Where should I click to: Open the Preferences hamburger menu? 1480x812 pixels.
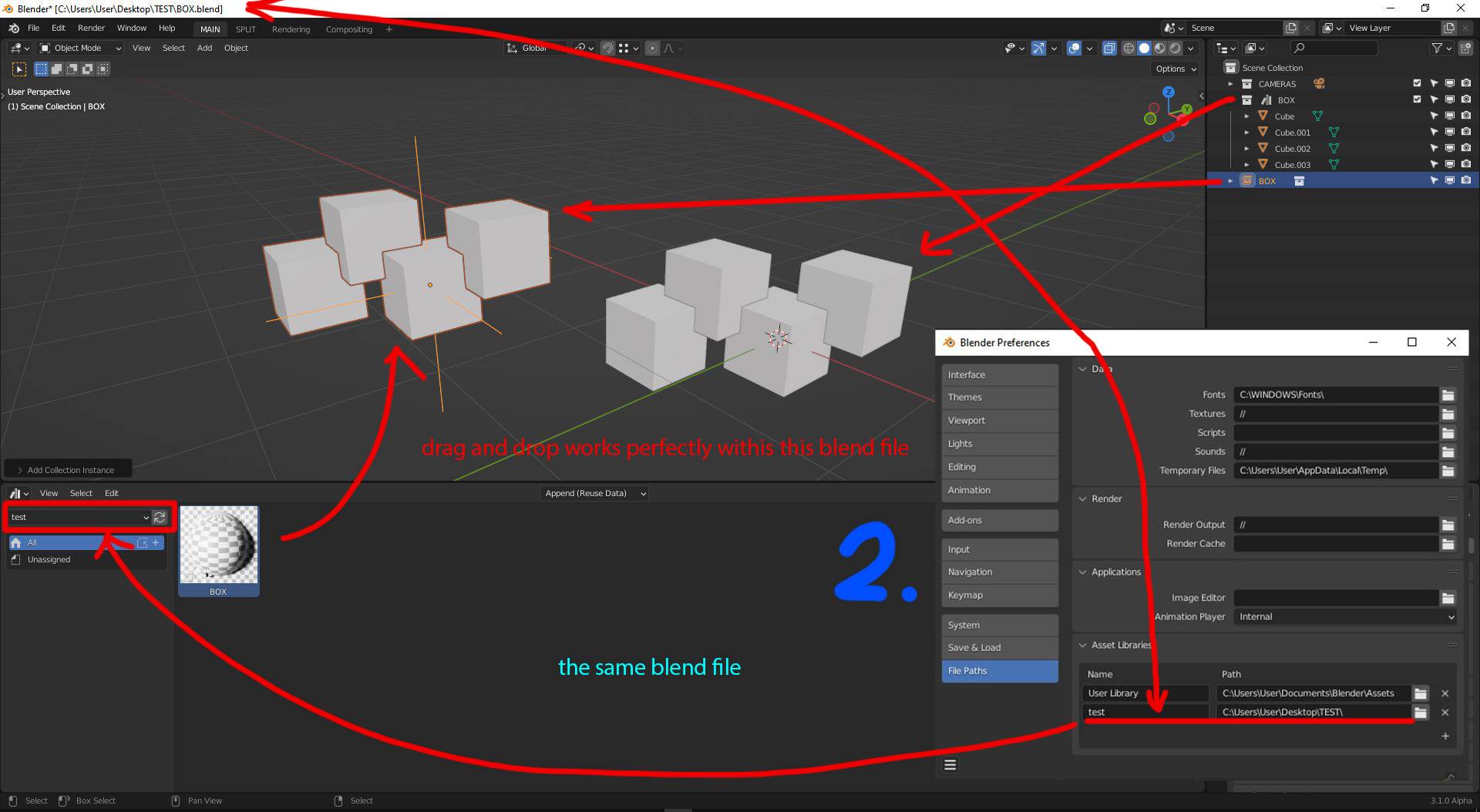pyautogui.click(x=950, y=765)
